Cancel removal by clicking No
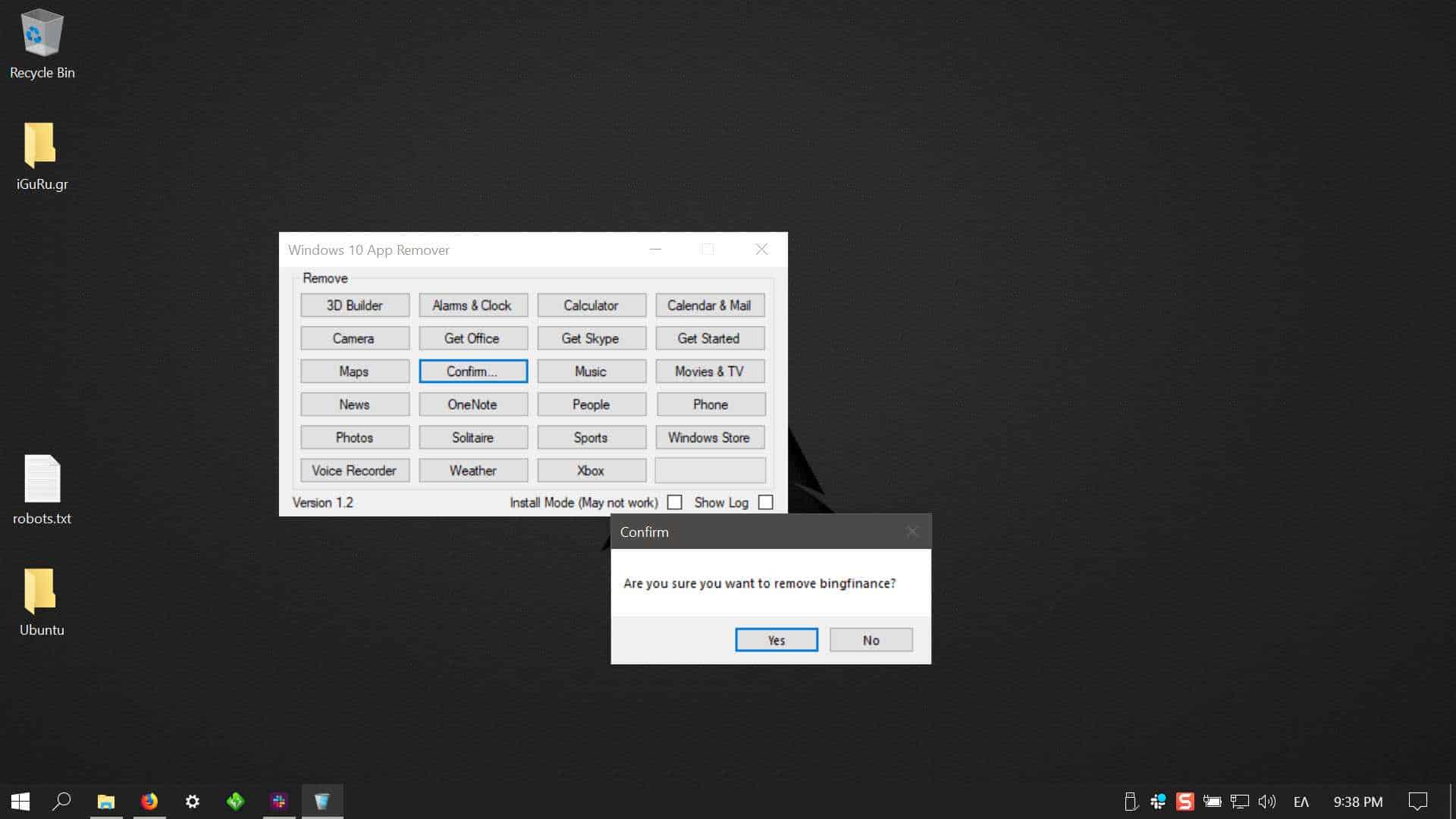The image size is (1456, 819). (x=871, y=640)
